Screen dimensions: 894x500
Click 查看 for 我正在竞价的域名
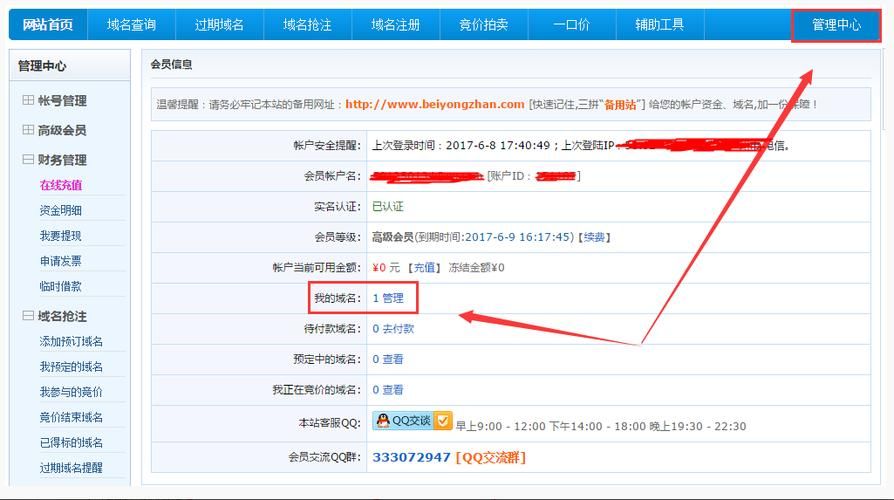[393, 390]
